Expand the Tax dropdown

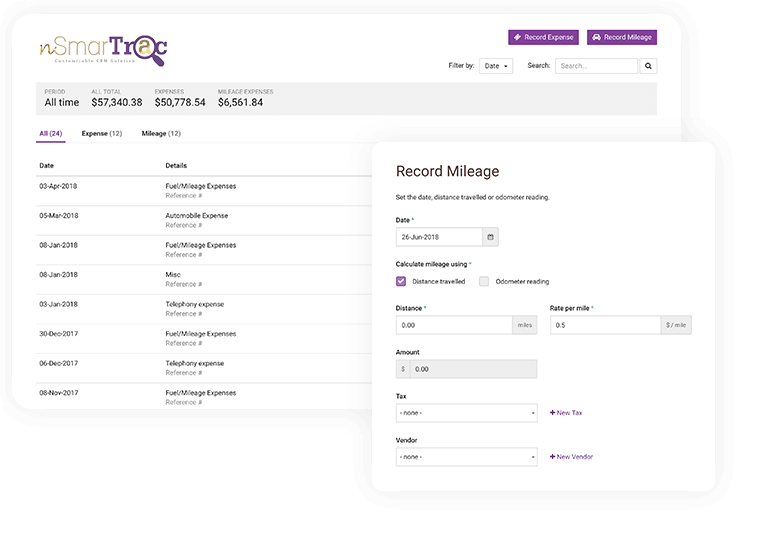[x=466, y=413]
